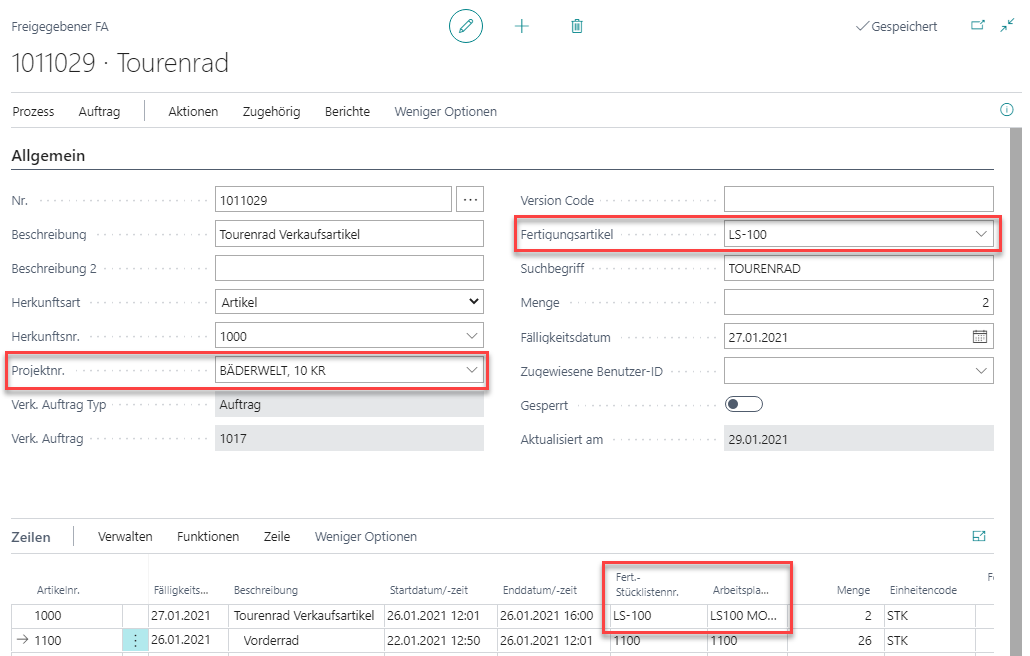Viewport: 1030px width, 656px height.
Task: Open the Funktionen menu in Zeilen
Action: coord(208,536)
